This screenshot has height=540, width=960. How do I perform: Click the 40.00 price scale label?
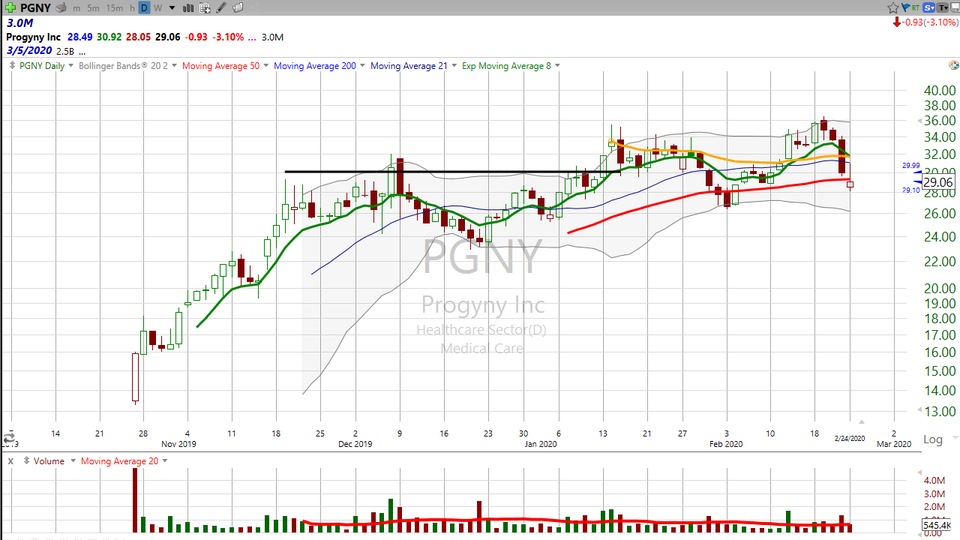[939, 91]
